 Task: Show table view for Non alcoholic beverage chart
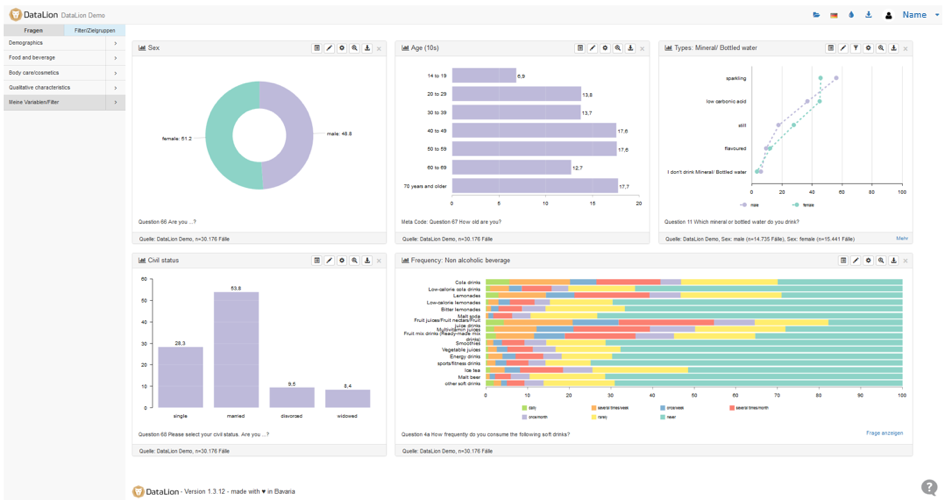click(x=843, y=261)
